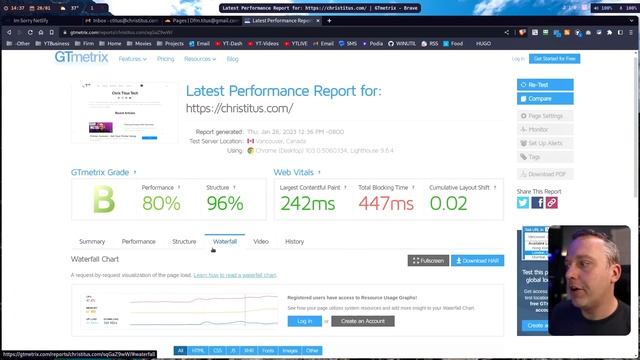Open the browser hamburger menu
640x360 pixels.
(631, 32)
